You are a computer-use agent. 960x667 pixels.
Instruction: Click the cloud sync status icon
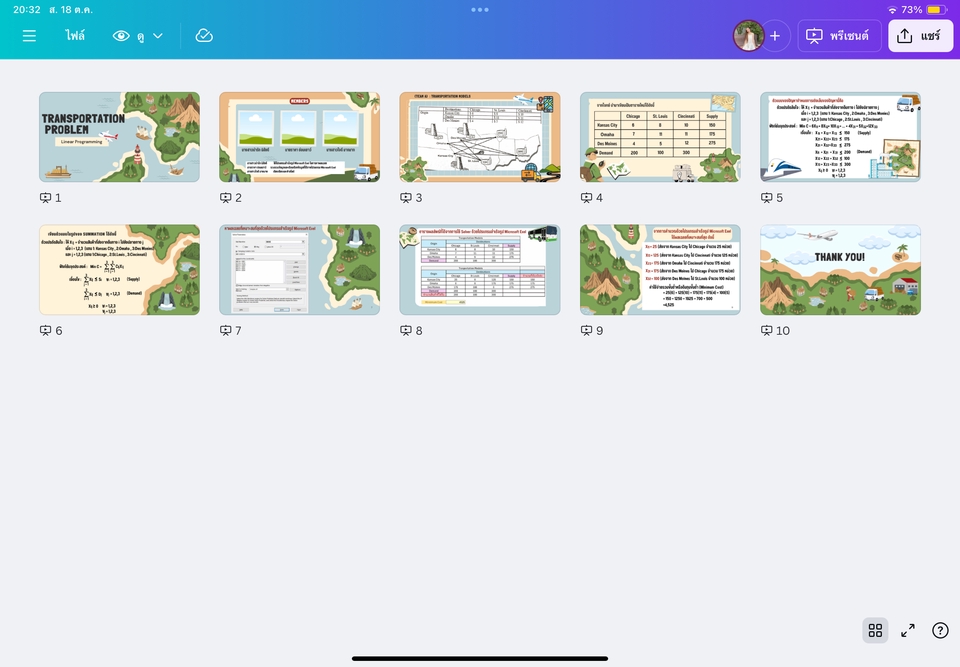[204, 36]
